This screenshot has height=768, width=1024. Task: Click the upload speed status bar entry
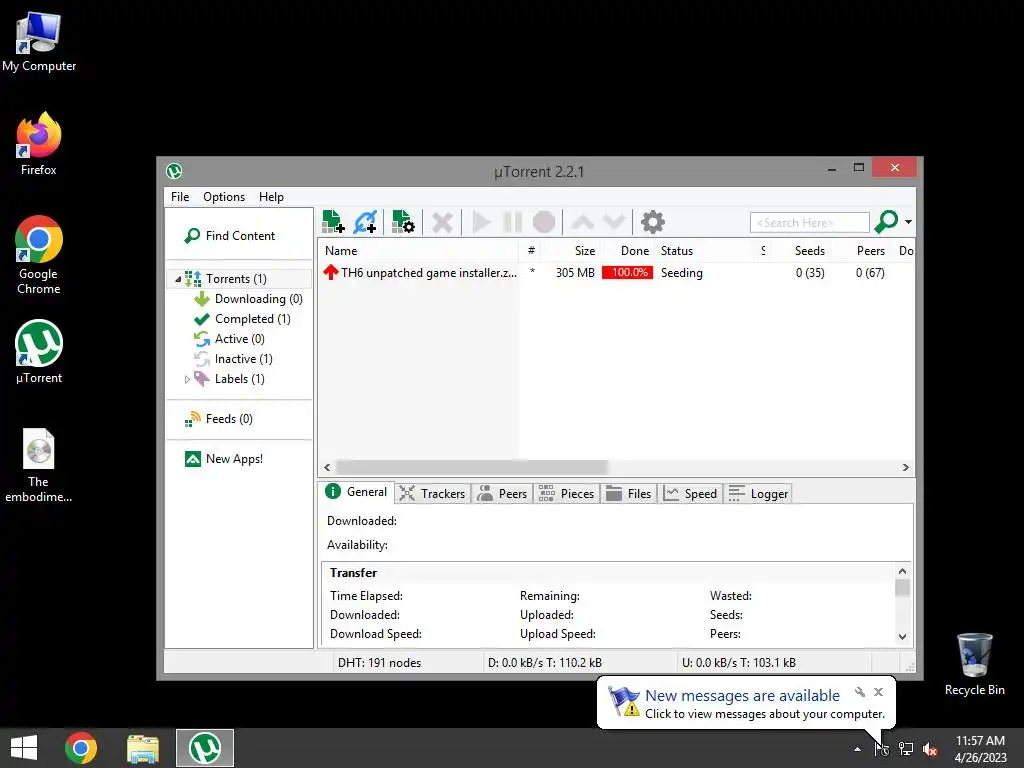pyautogui.click(x=739, y=663)
